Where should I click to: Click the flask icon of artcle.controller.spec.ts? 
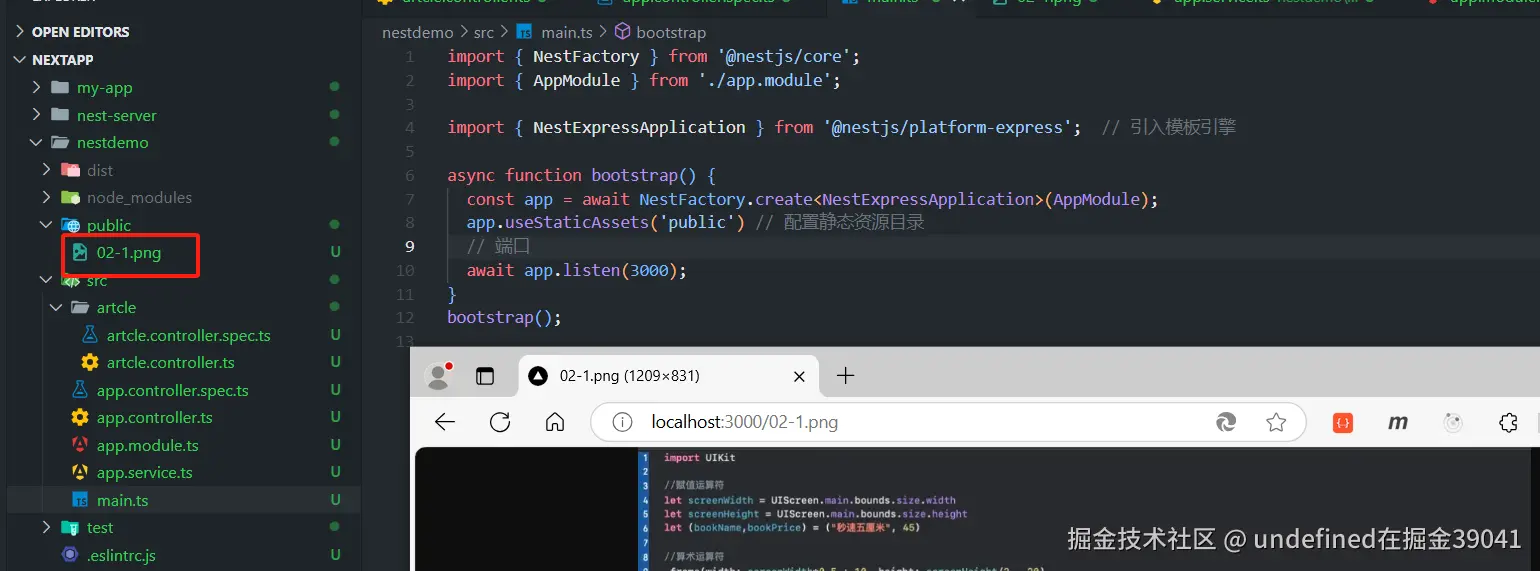pos(90,335)
